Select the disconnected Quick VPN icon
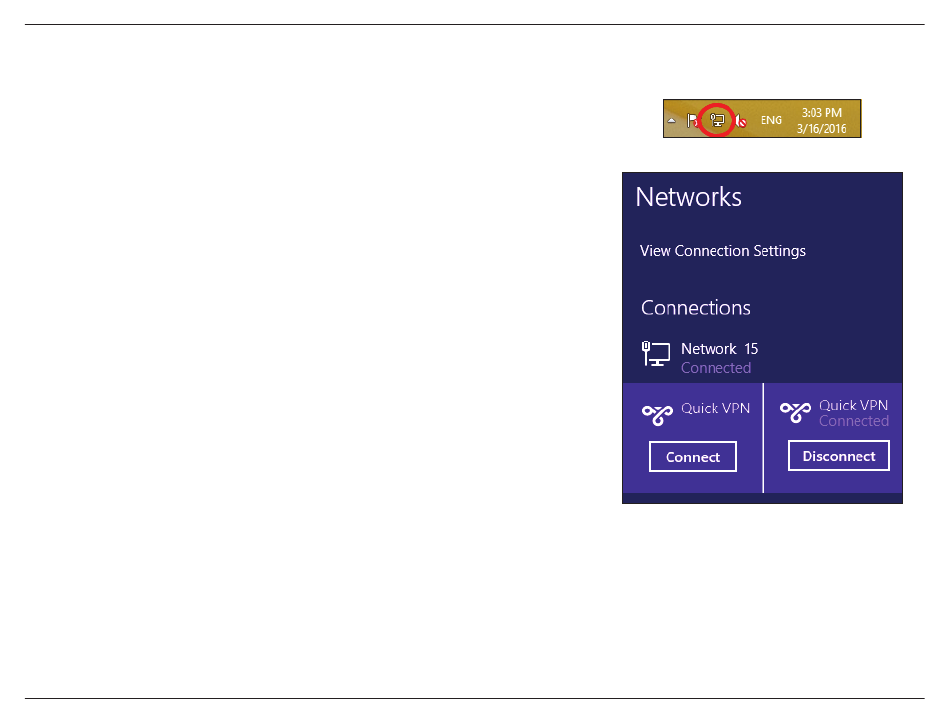The height and width of the screenshot is (725, 950). [657, 415]
